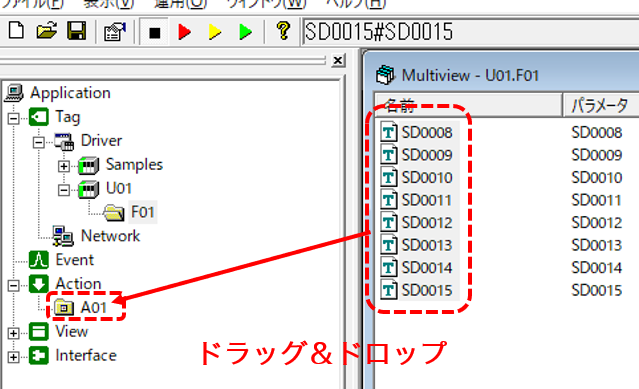Click the New file toolbar icon
The height and width of the screenshot is (389, 639).
pyautogui.click(x=16, y=31)
